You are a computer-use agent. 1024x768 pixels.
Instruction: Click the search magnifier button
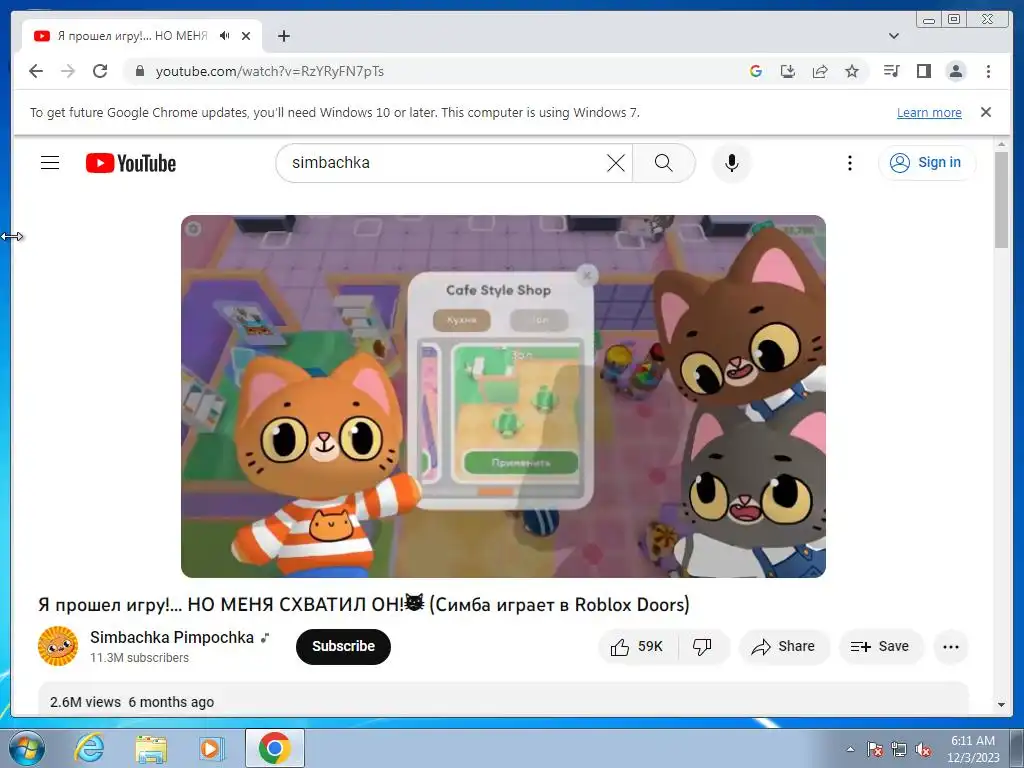[664, 163]
